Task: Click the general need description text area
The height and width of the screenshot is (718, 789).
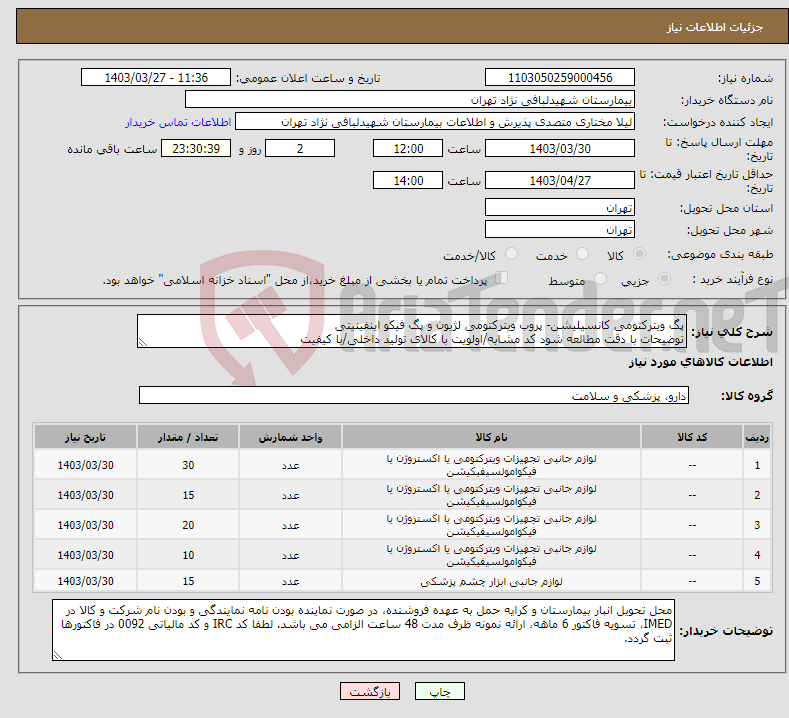Action: [x=412, y=332]
